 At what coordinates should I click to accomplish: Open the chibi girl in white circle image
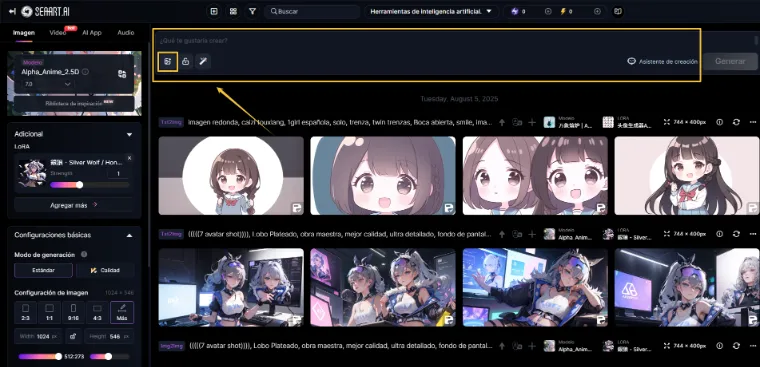[231, 176]
